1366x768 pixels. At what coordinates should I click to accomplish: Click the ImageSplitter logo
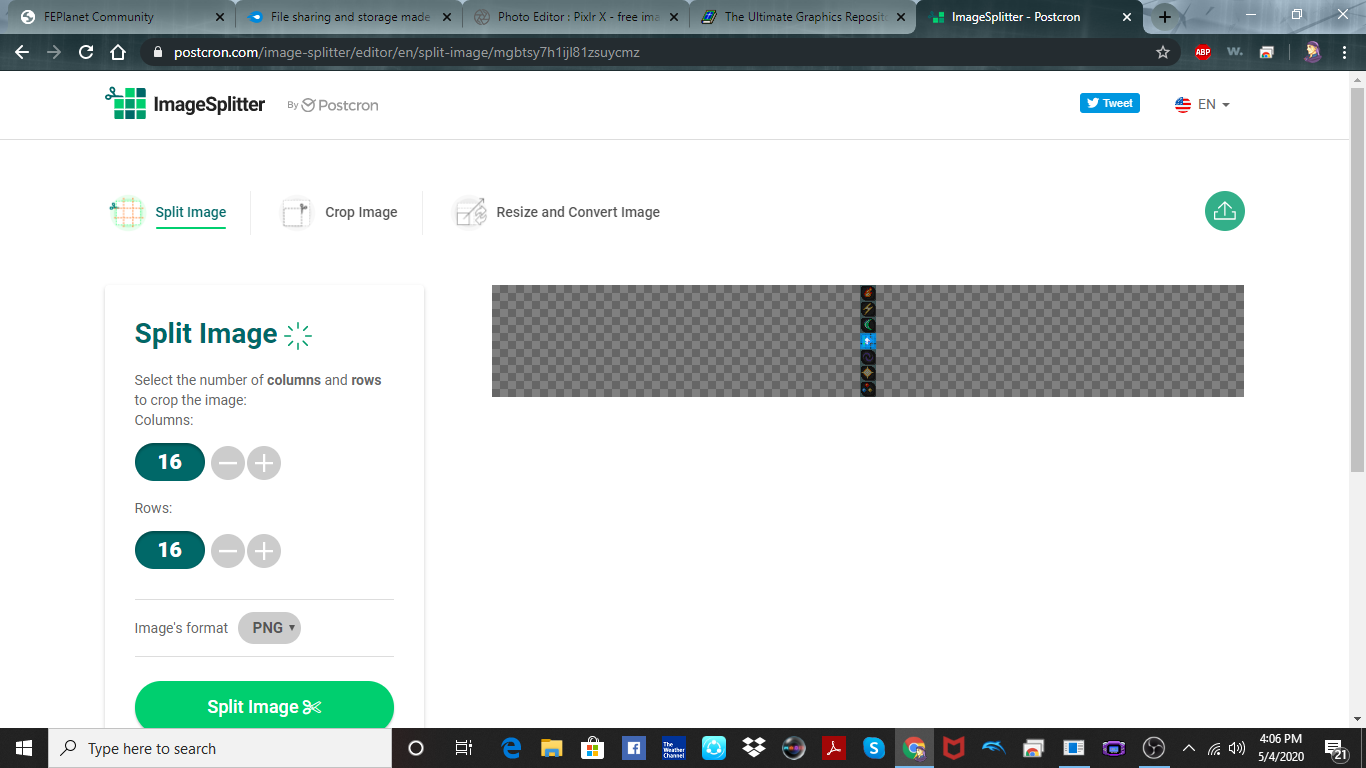[x=185, y=104]
